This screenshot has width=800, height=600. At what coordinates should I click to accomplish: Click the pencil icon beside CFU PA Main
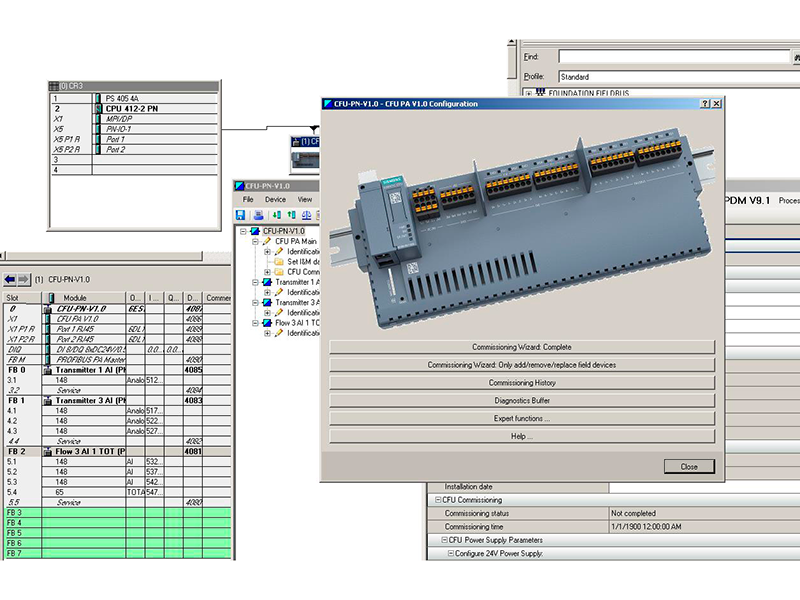(x=267, y=241)
